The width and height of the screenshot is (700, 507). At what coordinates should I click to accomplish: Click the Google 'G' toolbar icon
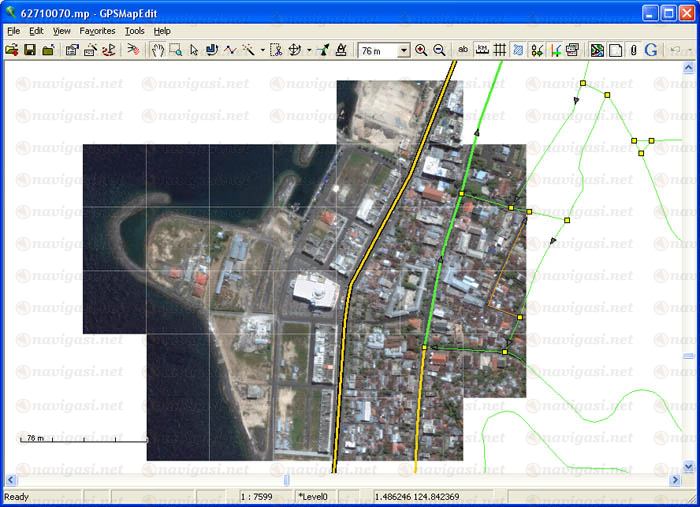tap(651, 50)
